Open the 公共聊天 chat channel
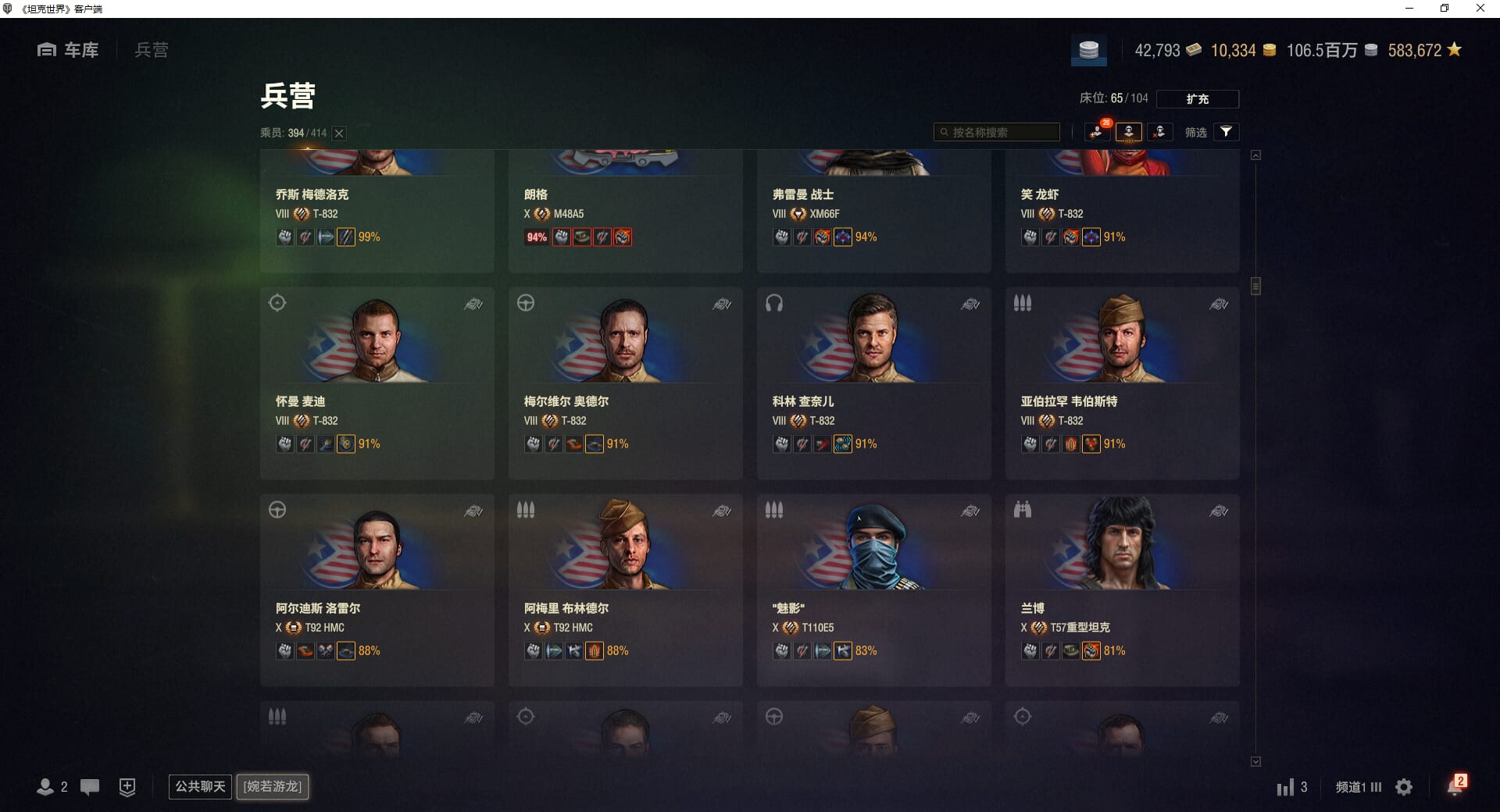Image resolution: width=1500 pixels, height=812 pixels. tap(200, 786)
